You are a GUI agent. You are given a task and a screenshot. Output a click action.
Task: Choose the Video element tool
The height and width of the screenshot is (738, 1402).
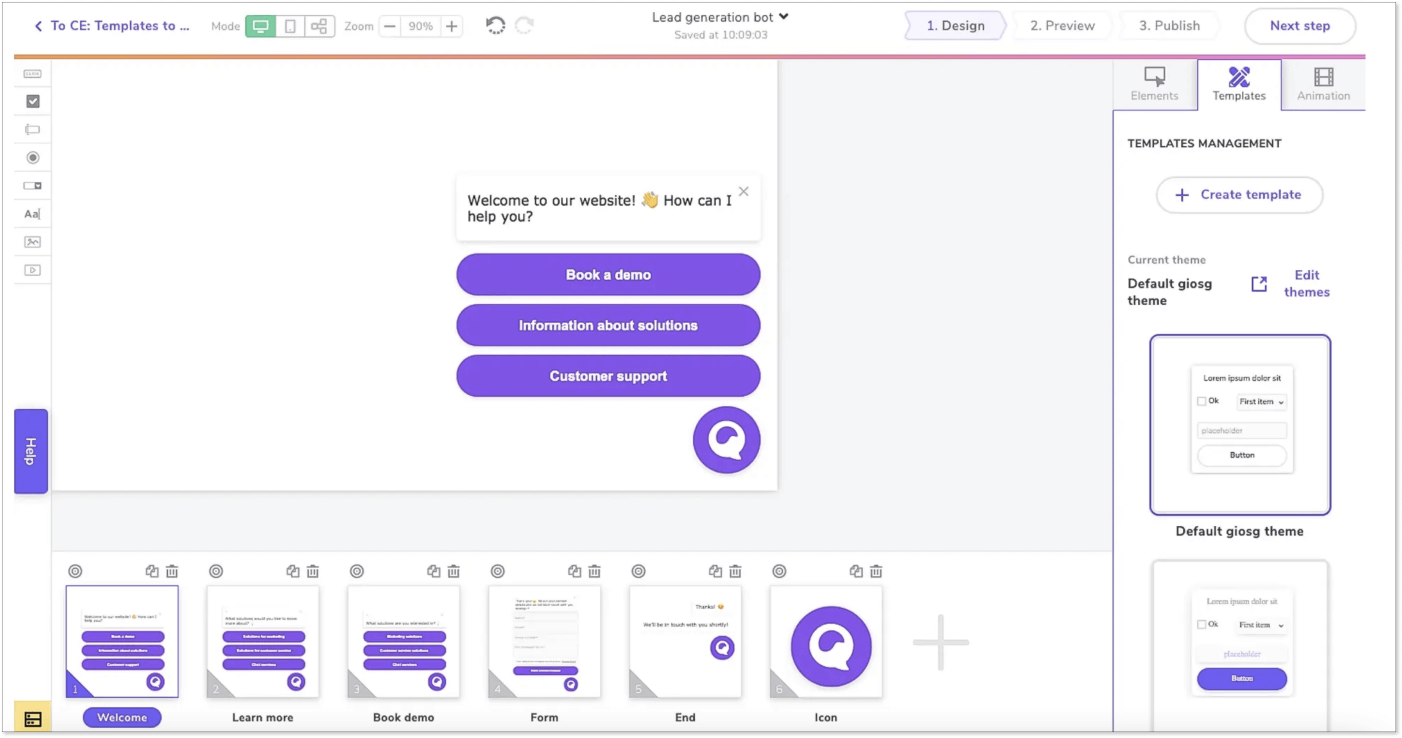click(x=33, y=270)
